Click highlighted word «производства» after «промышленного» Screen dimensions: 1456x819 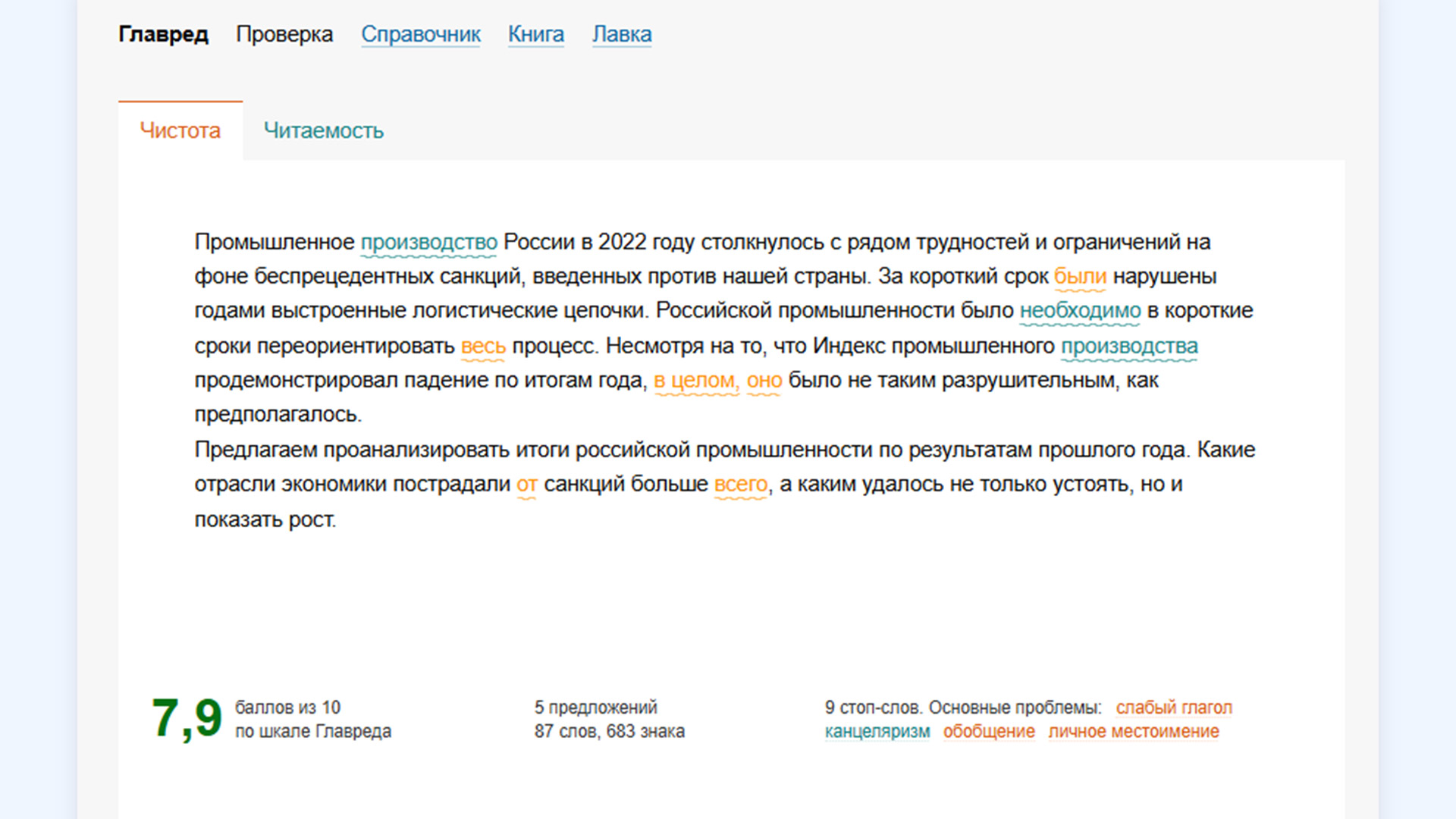point(1129,347)
